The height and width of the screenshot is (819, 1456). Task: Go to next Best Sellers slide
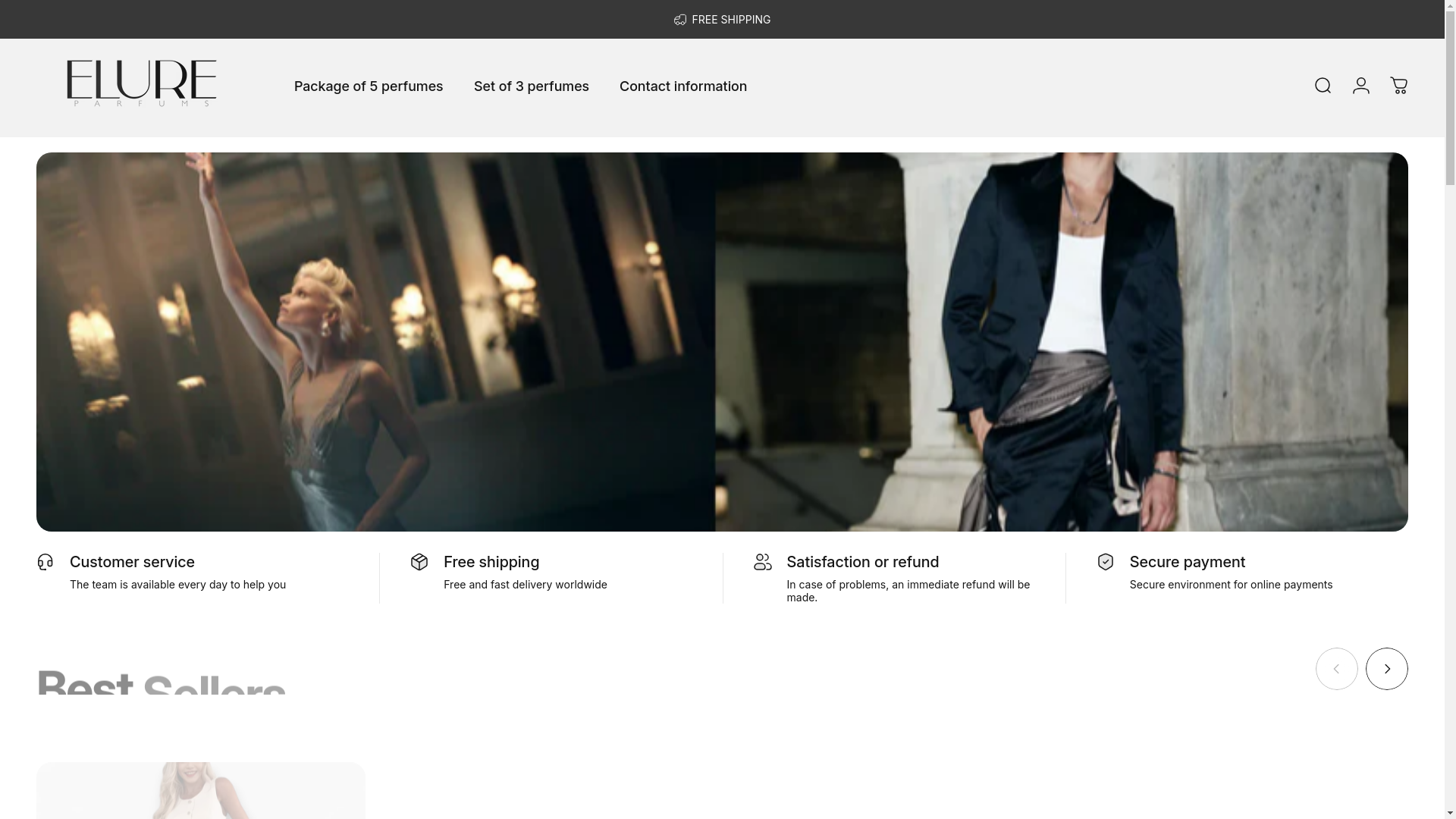(x=1386, y=669)
